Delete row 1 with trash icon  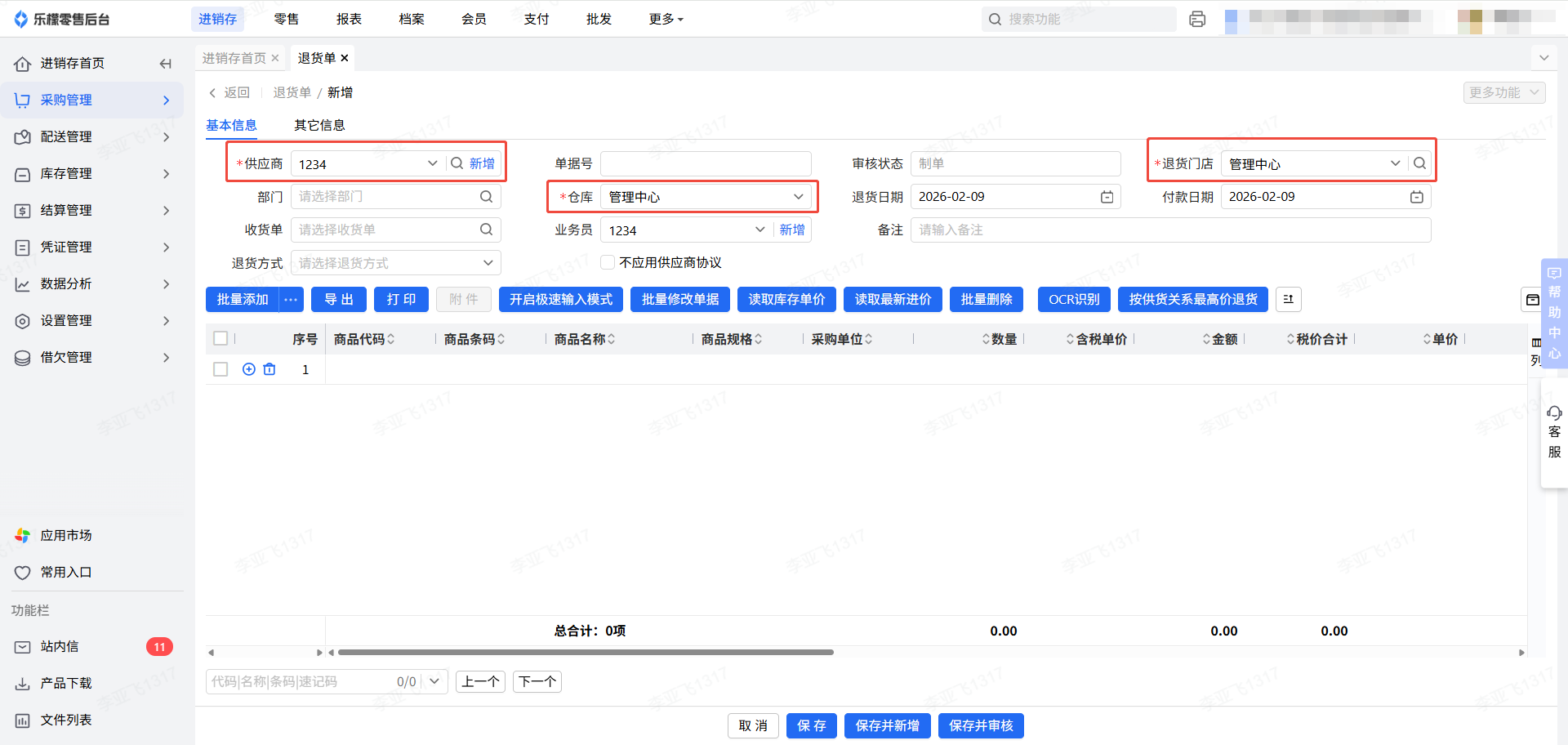tap(269, 369)
